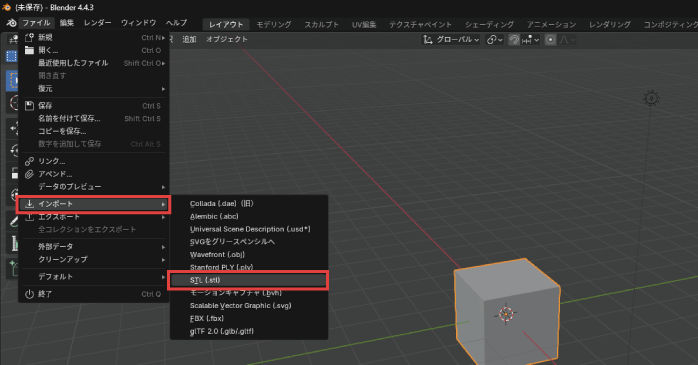The width and height of the screenshot is (698, 365).
Task: Click the Blender logo menu icon
Action: pyautogui.click(x=12, y=23)
